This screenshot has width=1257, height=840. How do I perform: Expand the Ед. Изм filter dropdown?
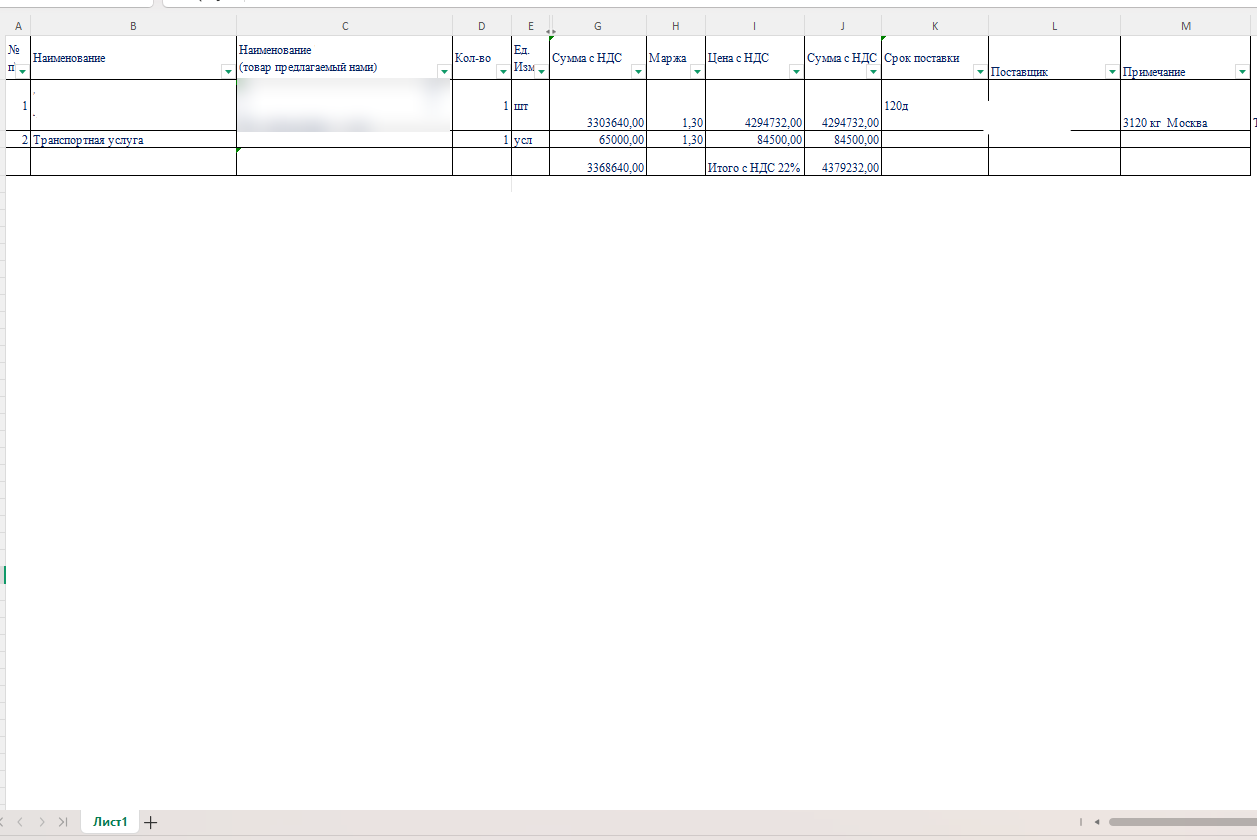[x=542, y=71]
